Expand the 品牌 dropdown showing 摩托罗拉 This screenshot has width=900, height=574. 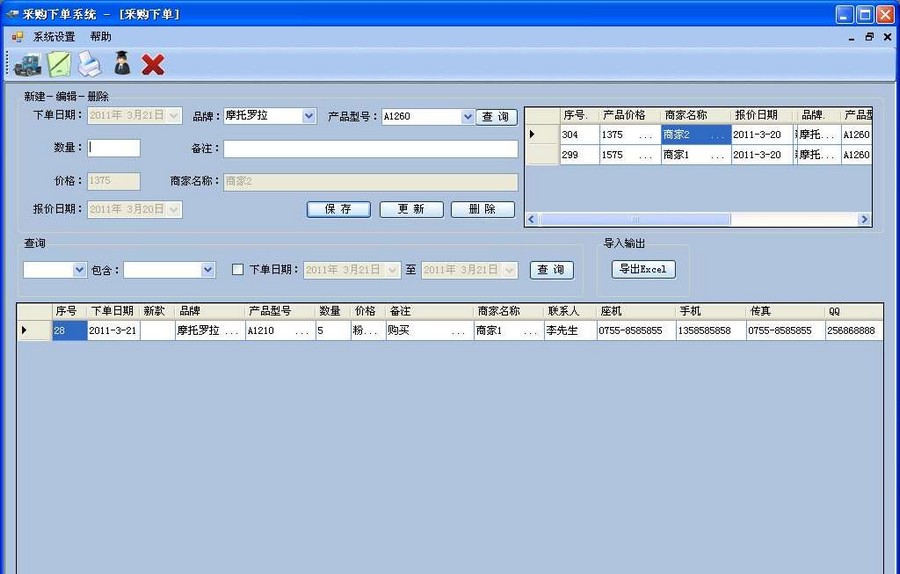(x=309, y=116)
